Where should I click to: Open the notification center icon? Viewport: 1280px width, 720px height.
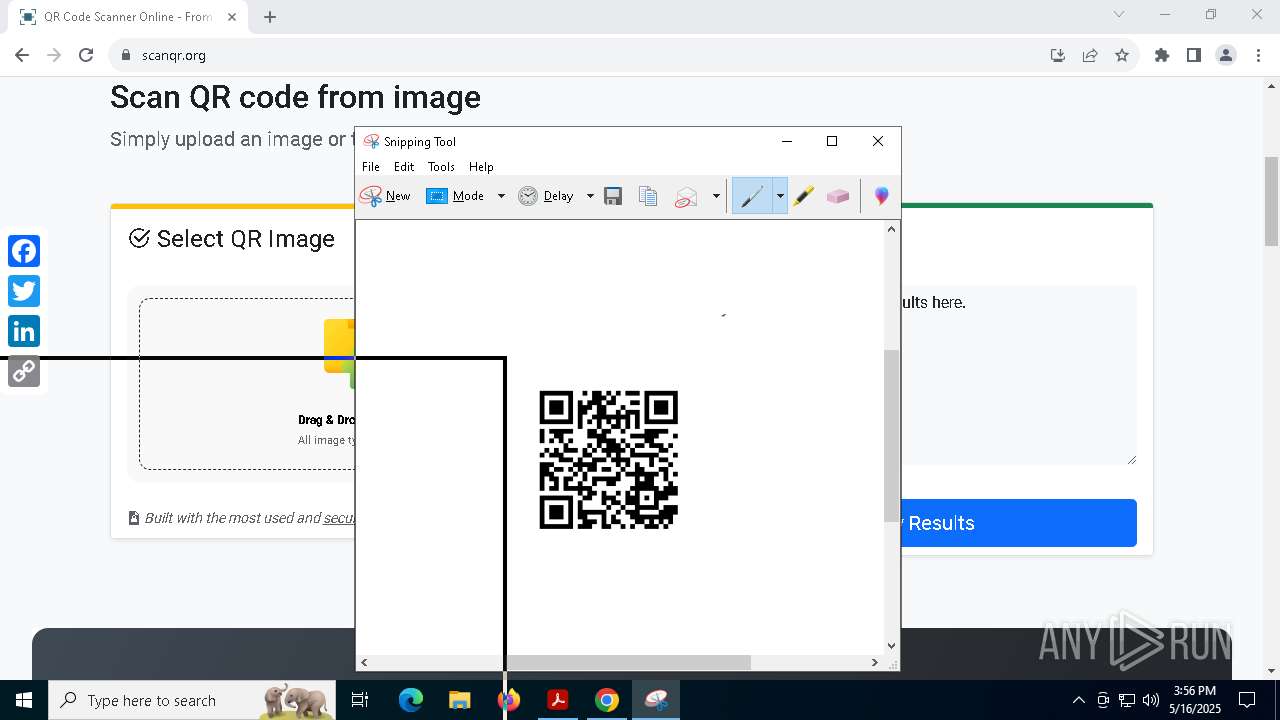[x=1247, y=700]
